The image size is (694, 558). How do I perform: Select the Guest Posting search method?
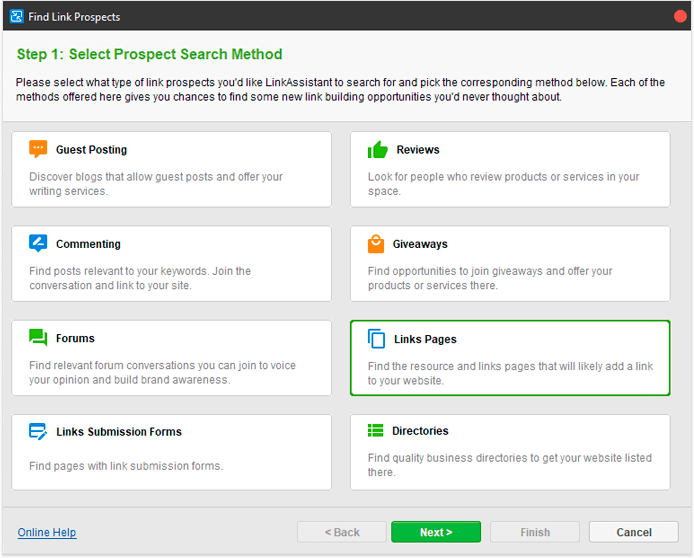[x=171, y=169]
